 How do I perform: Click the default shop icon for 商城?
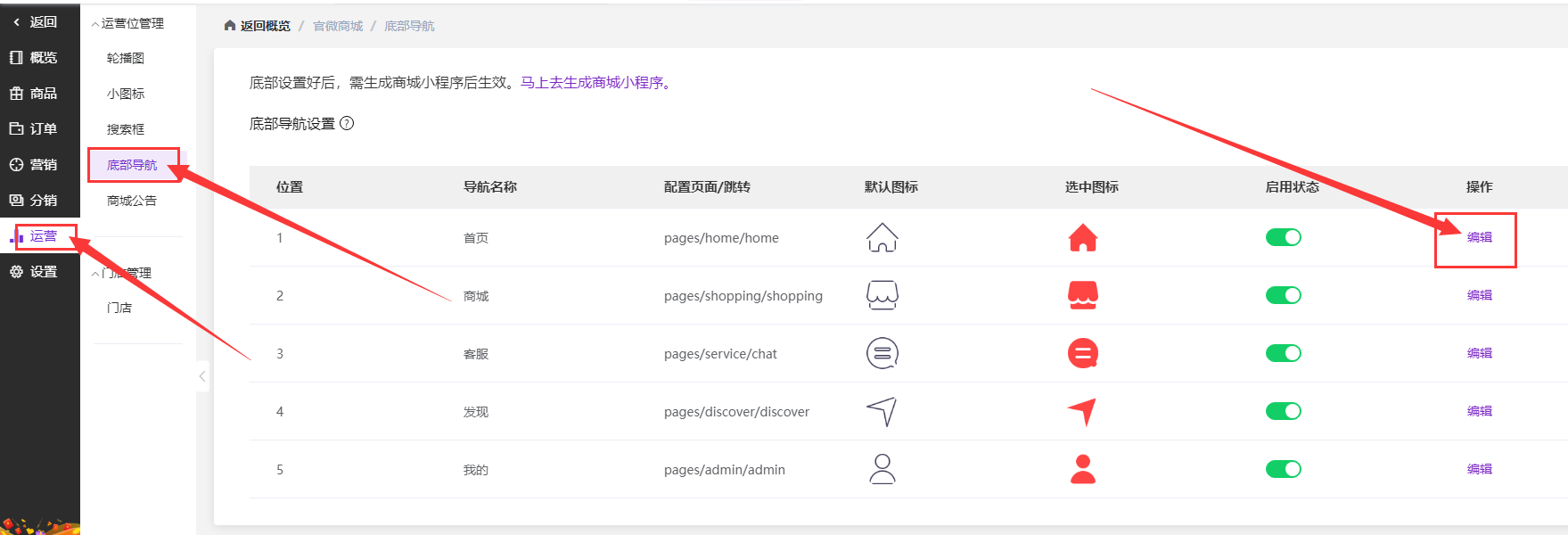[882, 295]
